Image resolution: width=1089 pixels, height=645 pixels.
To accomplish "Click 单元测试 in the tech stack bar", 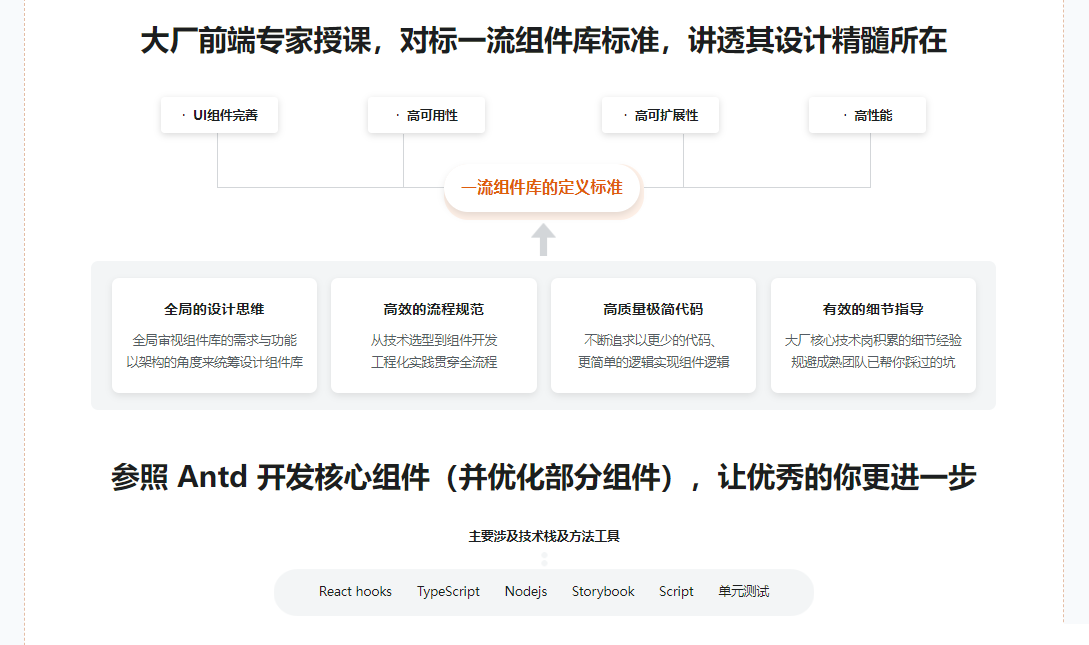I will [x=744, y=592].
